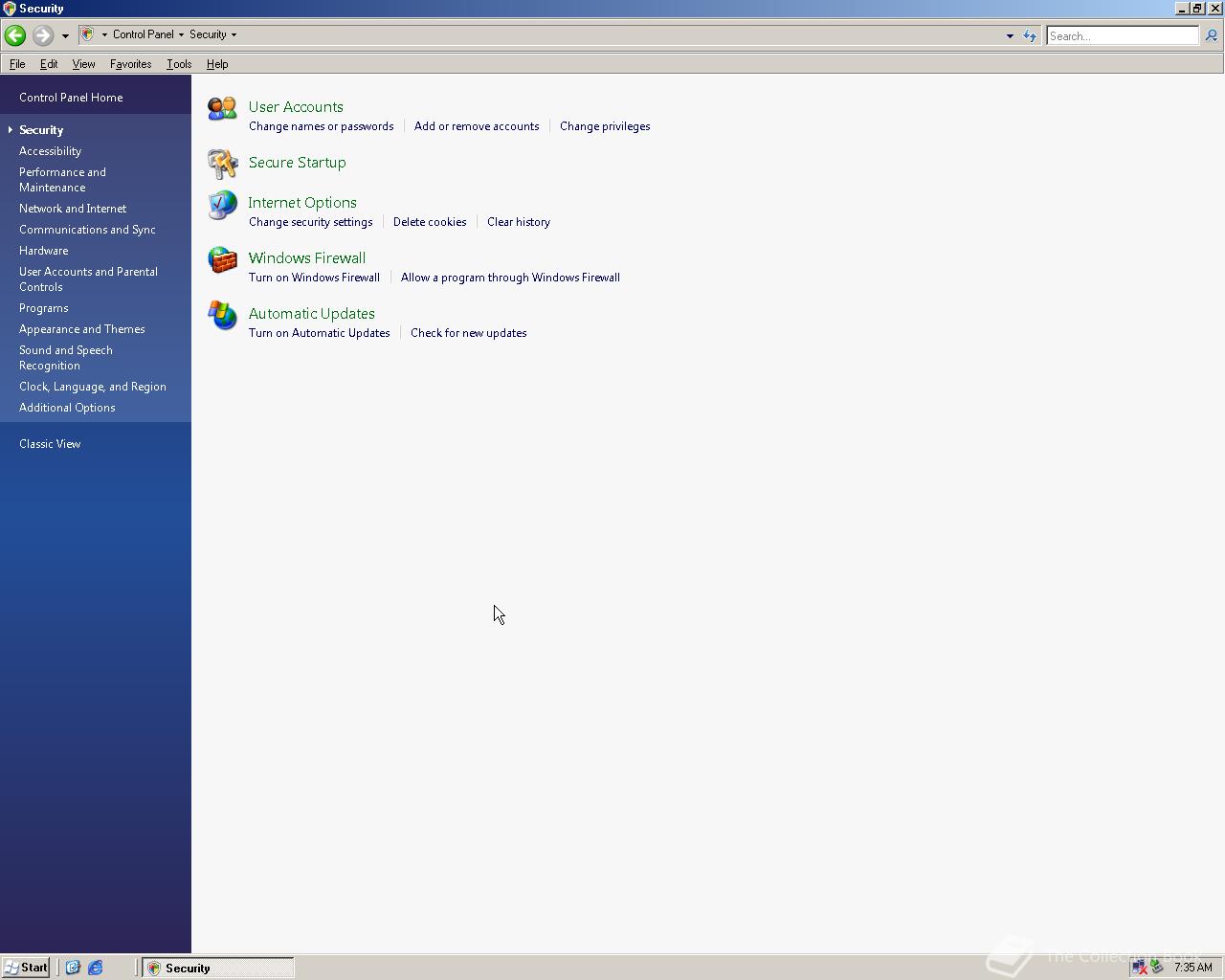Click Add or remove accounts
The height and width of the screenshot is (980, 1225).
(477, 126)
